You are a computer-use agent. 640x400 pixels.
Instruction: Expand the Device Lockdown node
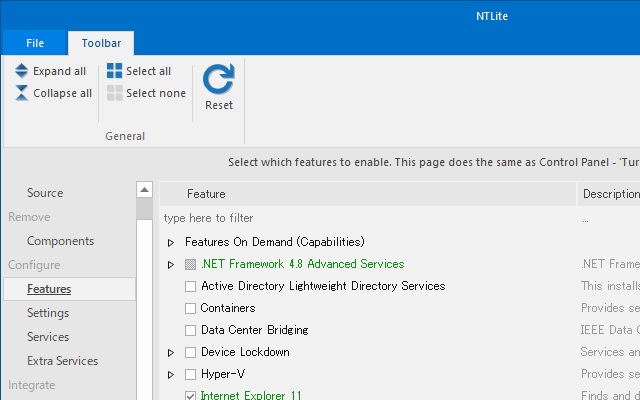(171, 353)
